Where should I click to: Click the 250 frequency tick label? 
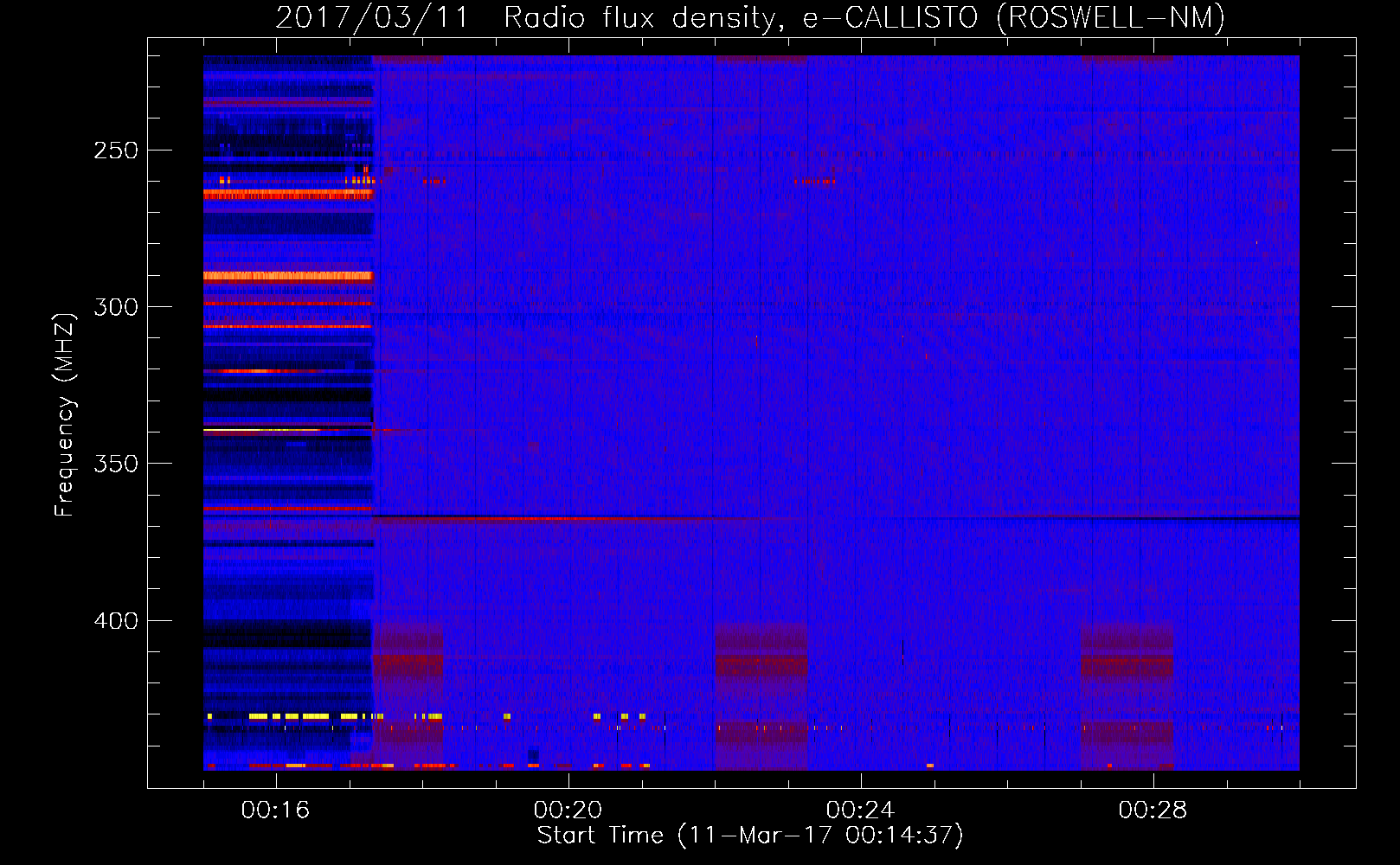click(116, 151)
